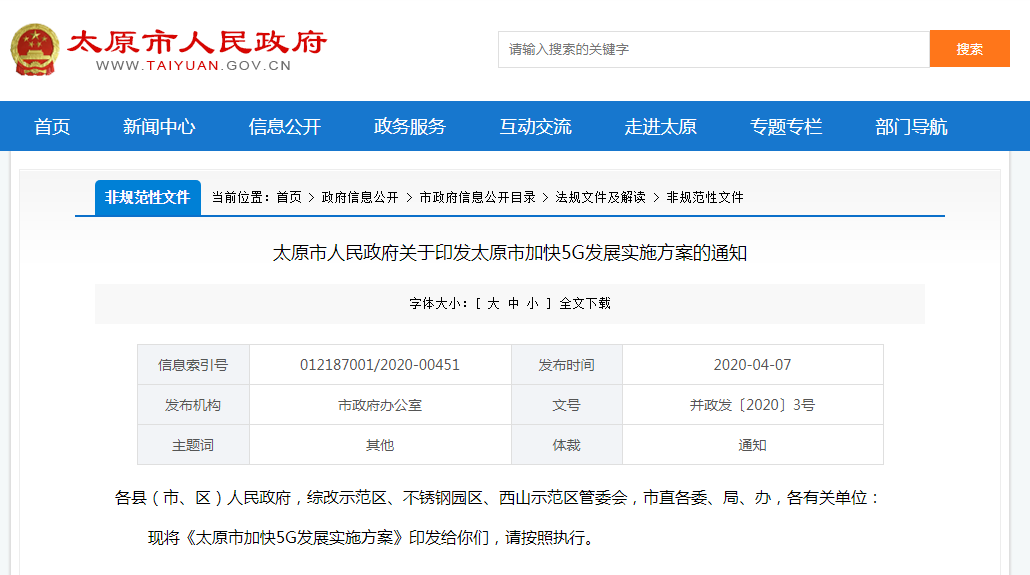This screenshot has width=1030, height=575.
Task: Click the document number 并政发〔2020〕3号
Action: click(x=752, y=405)
